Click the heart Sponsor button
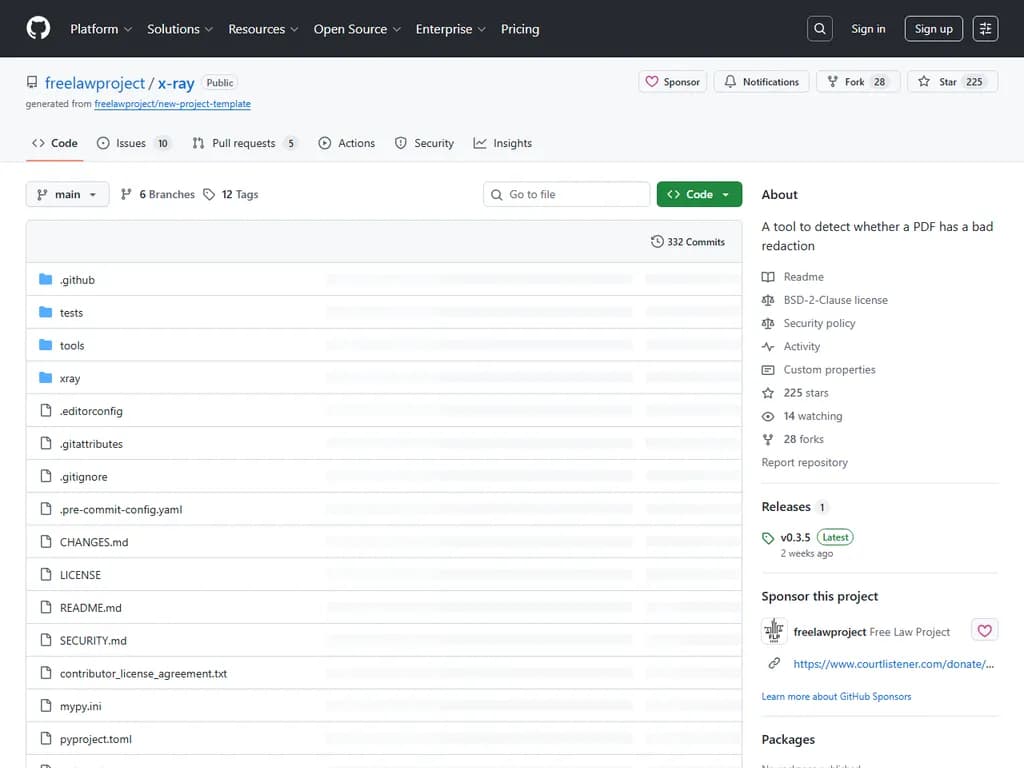The width and height of the screenshot is (1024, 768). 673,82
